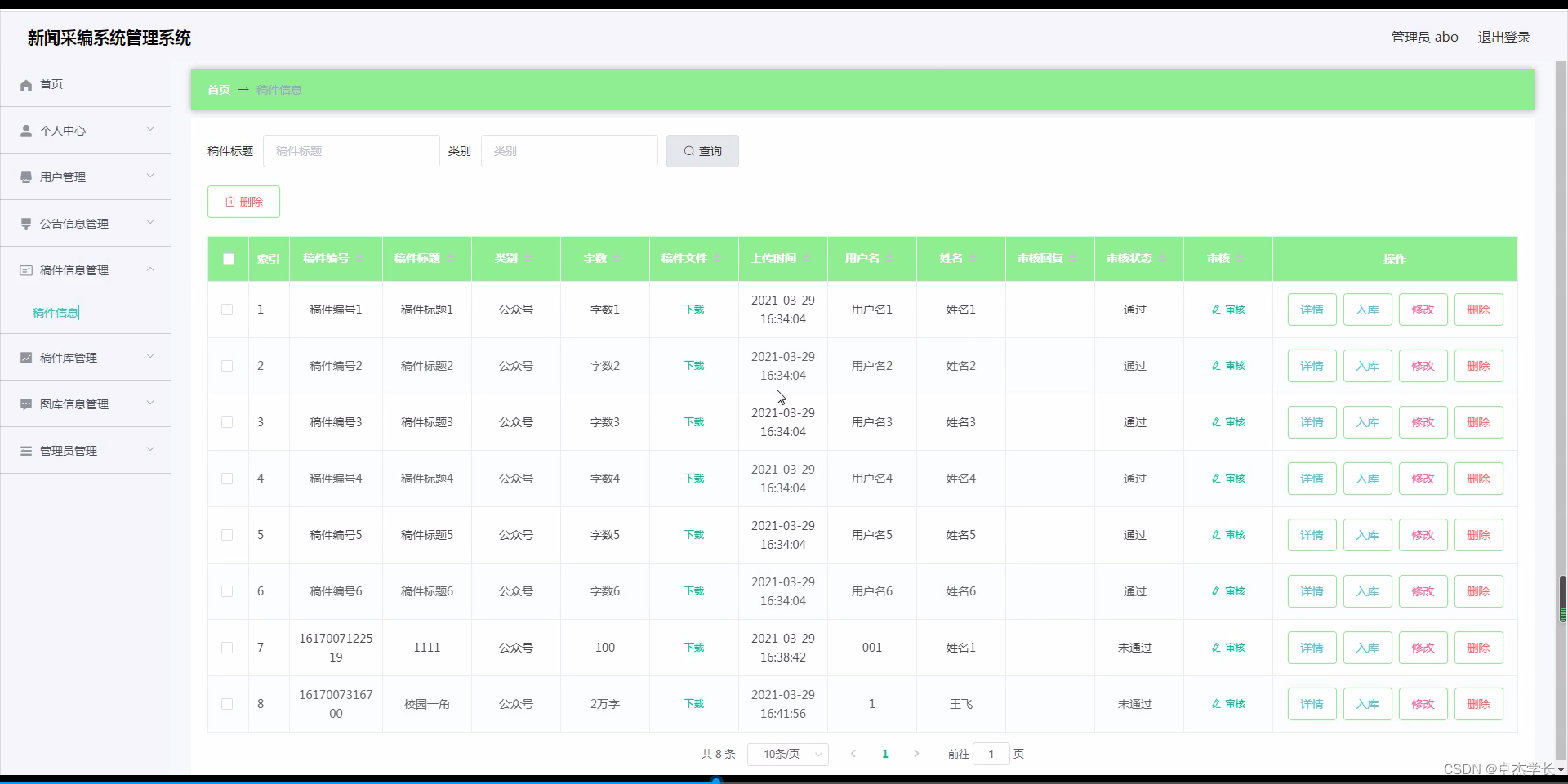Open 用户管理 via its sidebar icon
This screenshot has width=1568, height=784.
26,177
